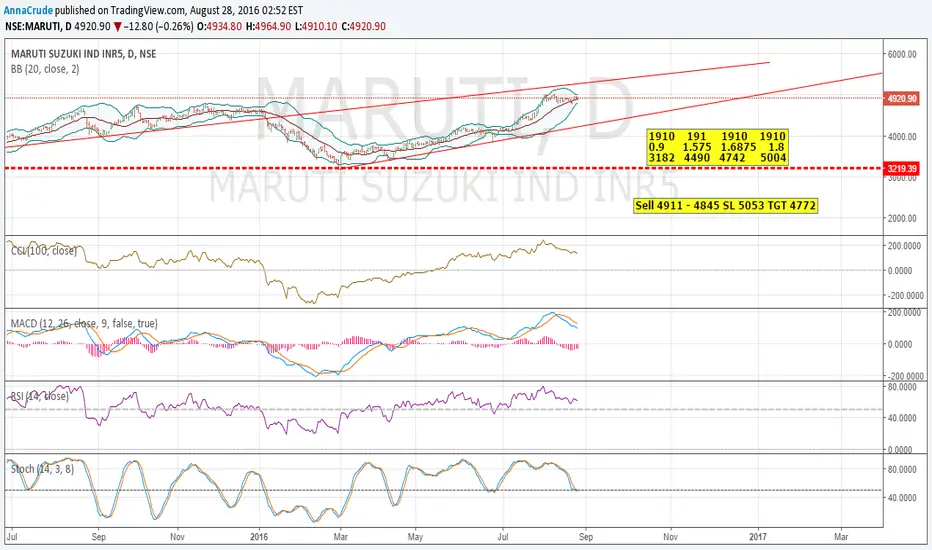Select the BB (20, close, 2) indicator label

pos(45,69)
